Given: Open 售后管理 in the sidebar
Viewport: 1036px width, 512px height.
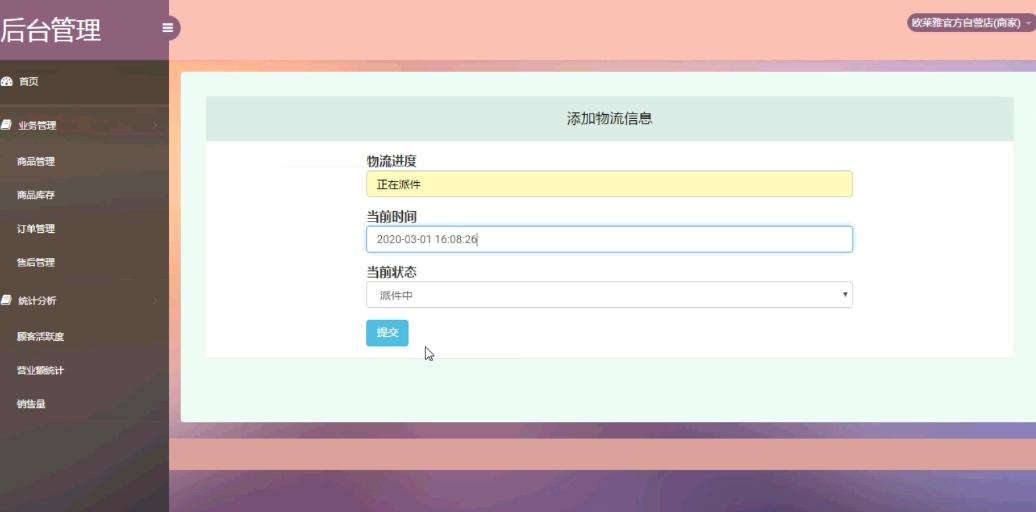Looking at the screenshot, I should (36, 263).
